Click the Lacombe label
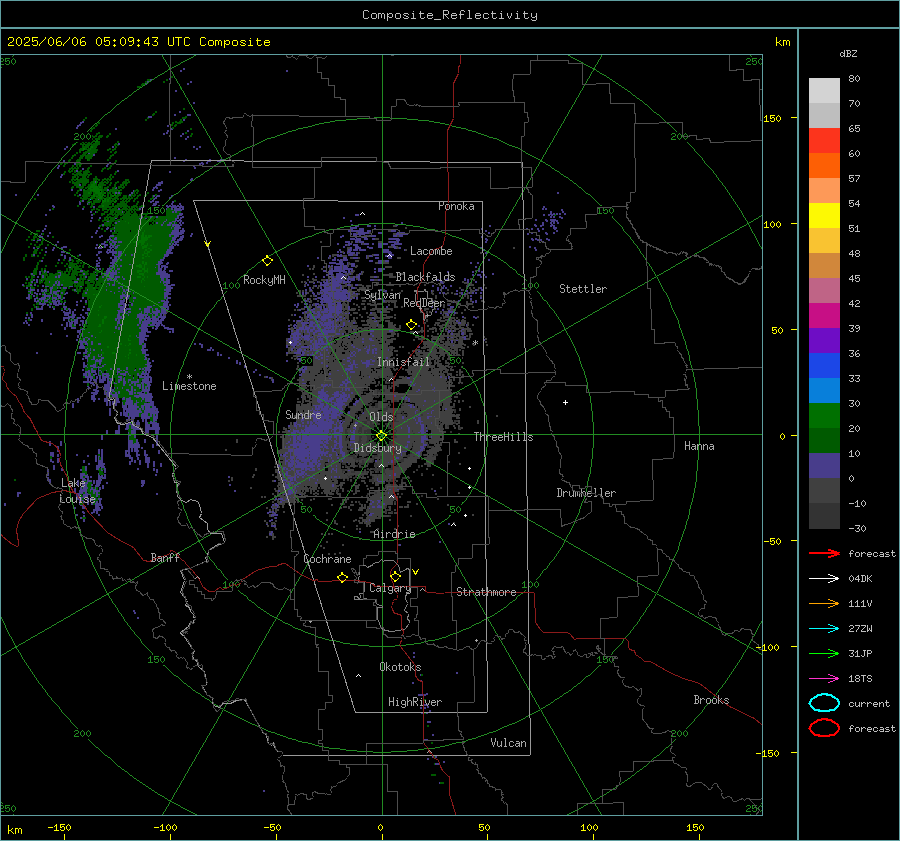Screen dimensions: 900x841 tap(431, 251)
